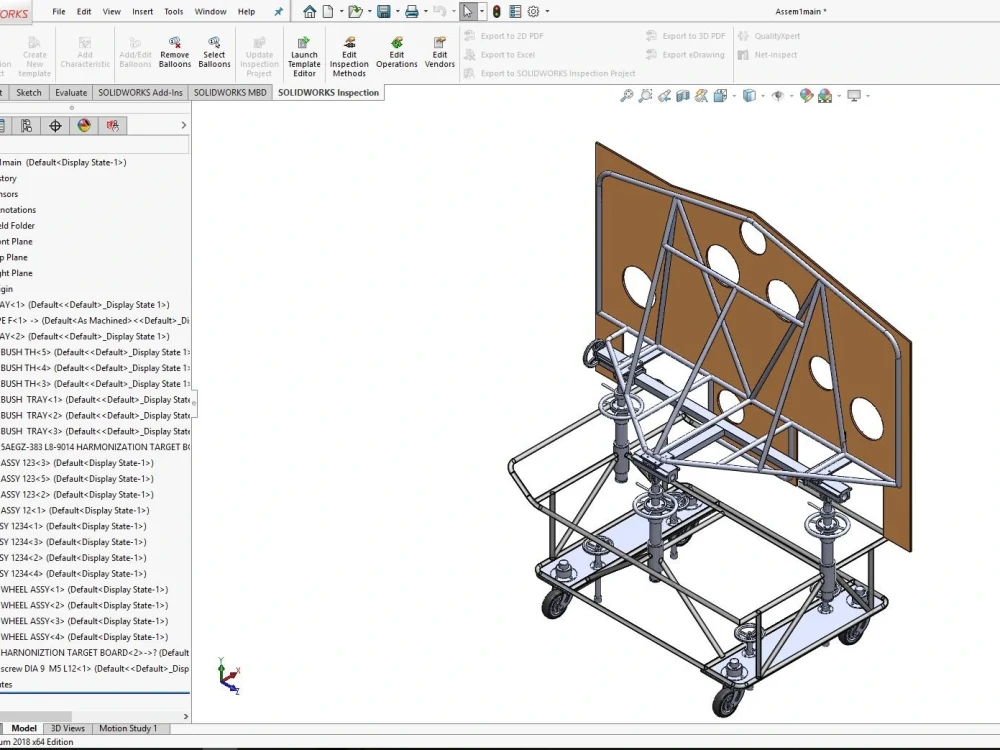Click the Section View icon
Image resolution: width=1000 pixels, height=750 pixels.
coord(682,96)
